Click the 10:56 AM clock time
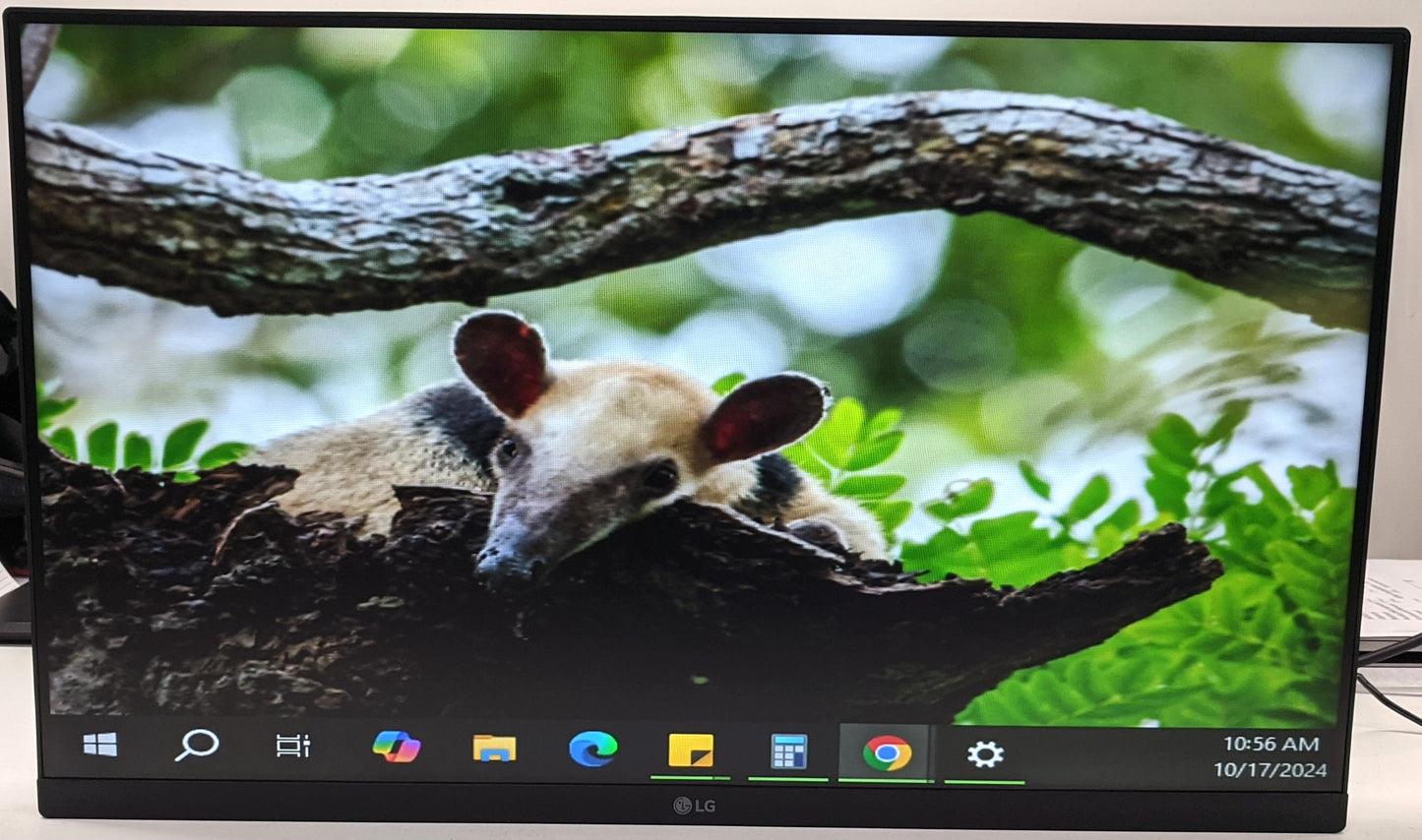Screen dimensions: 1422x840 coord(1270,745)
